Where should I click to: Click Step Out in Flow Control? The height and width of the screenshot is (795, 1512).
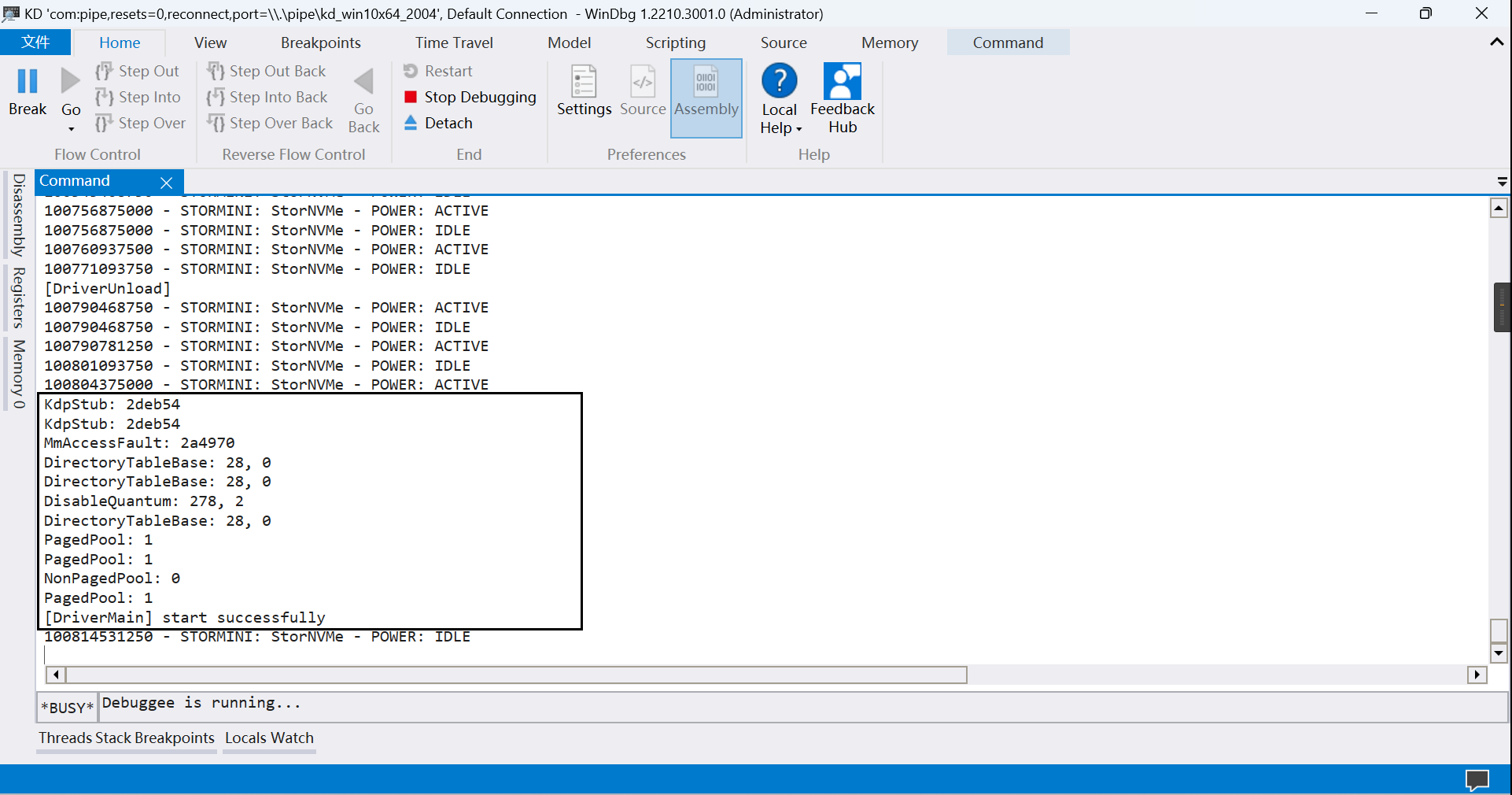pyautogui.click(x=138, y=71)
